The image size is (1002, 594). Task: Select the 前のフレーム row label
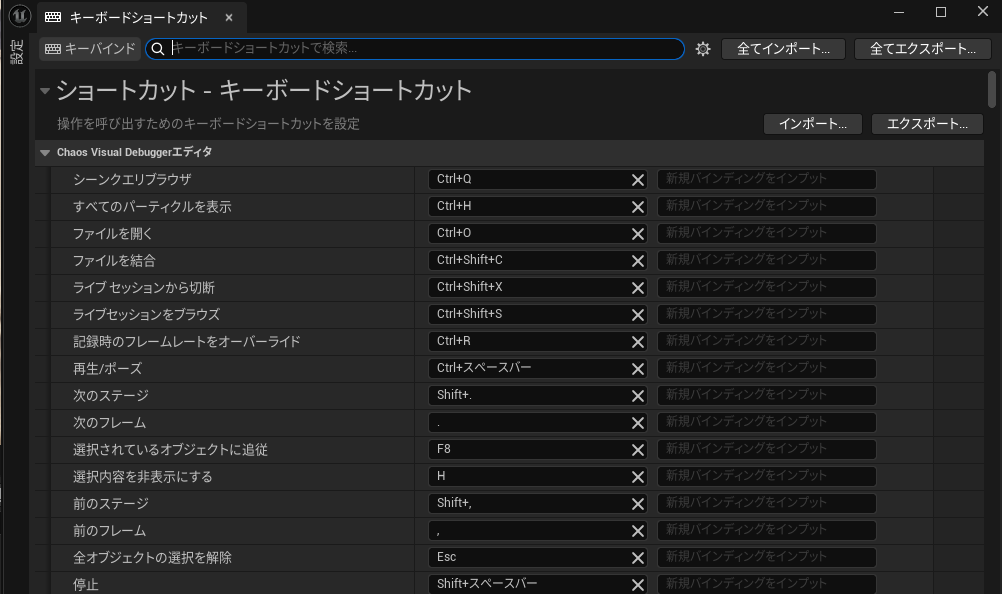point(109,531)
